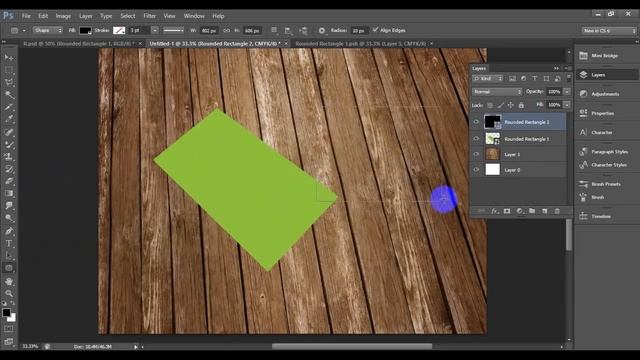Open path arrangement options

[x=303, y=31]
